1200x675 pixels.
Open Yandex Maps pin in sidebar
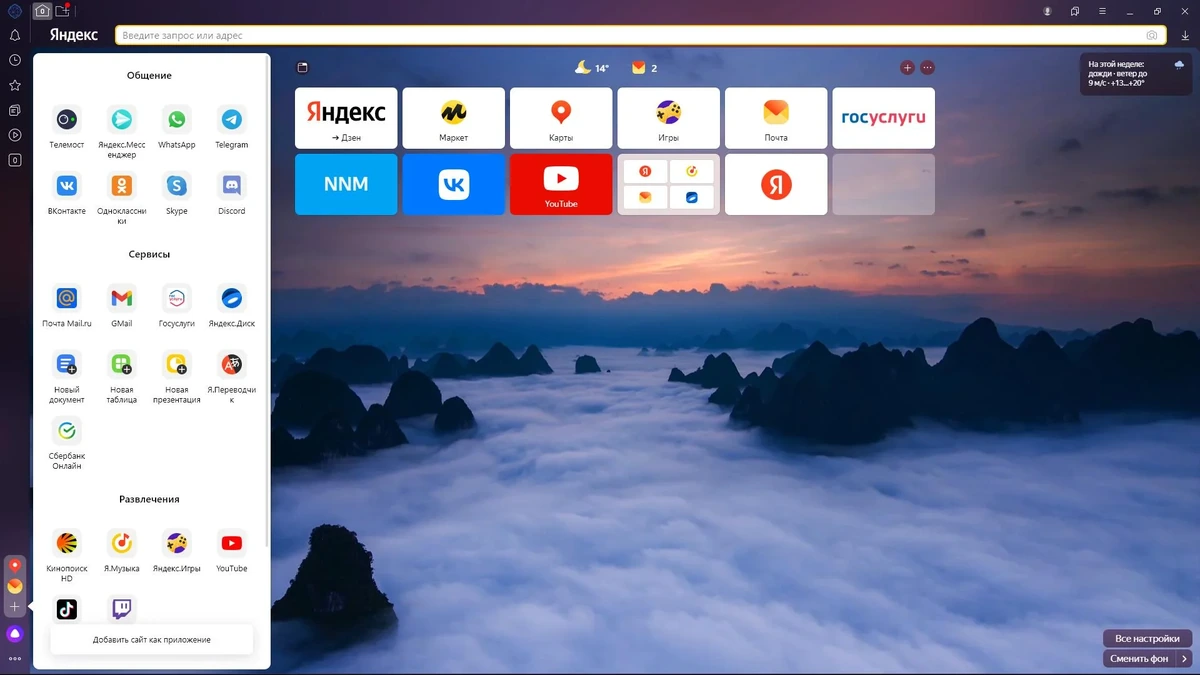coord(15,566)
